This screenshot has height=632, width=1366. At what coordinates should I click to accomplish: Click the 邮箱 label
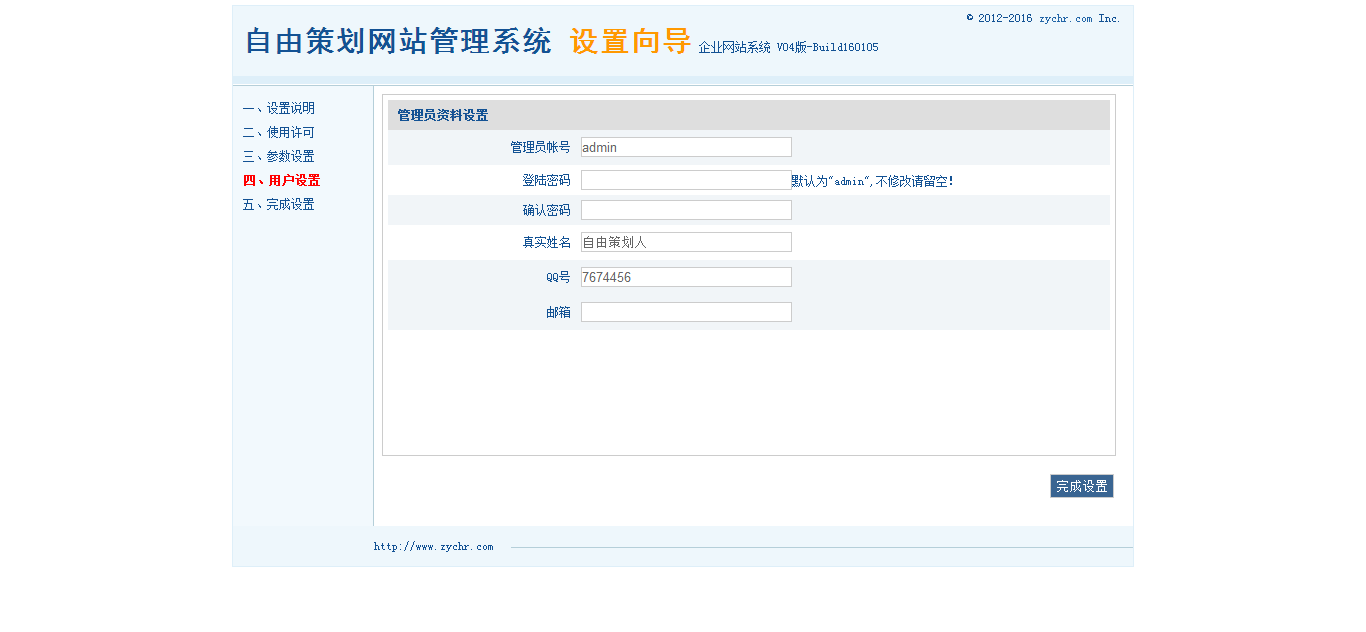pos(558,312)
